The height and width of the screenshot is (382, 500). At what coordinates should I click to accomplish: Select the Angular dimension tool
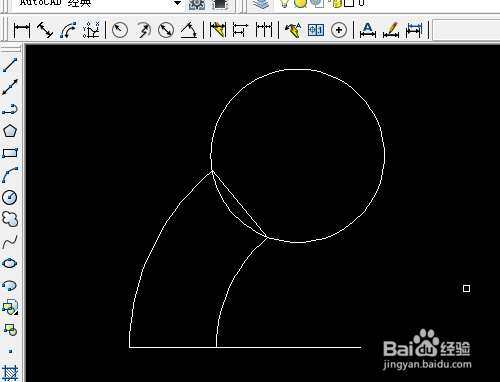(x=189, y=30)
